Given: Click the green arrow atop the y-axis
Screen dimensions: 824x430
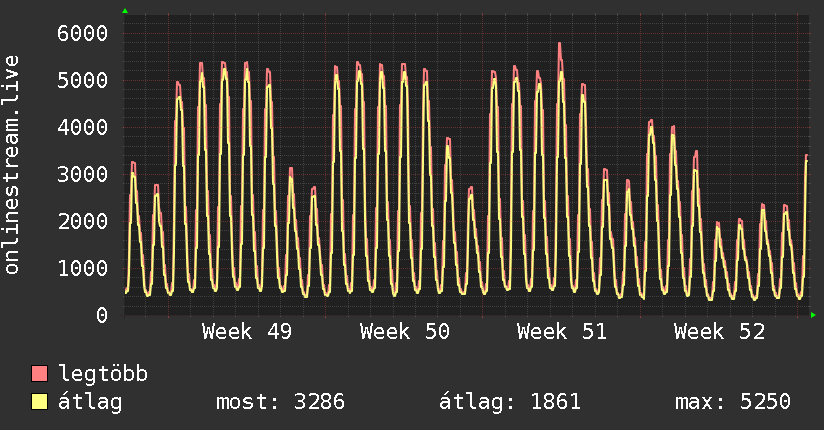Looking at the screenshot, I should (x=125, y=11).
